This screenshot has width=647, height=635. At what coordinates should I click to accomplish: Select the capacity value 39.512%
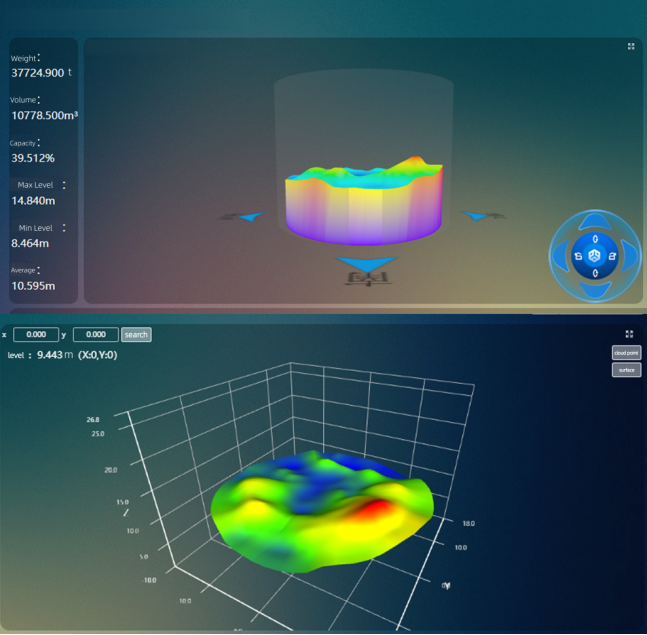pos(33,158)
